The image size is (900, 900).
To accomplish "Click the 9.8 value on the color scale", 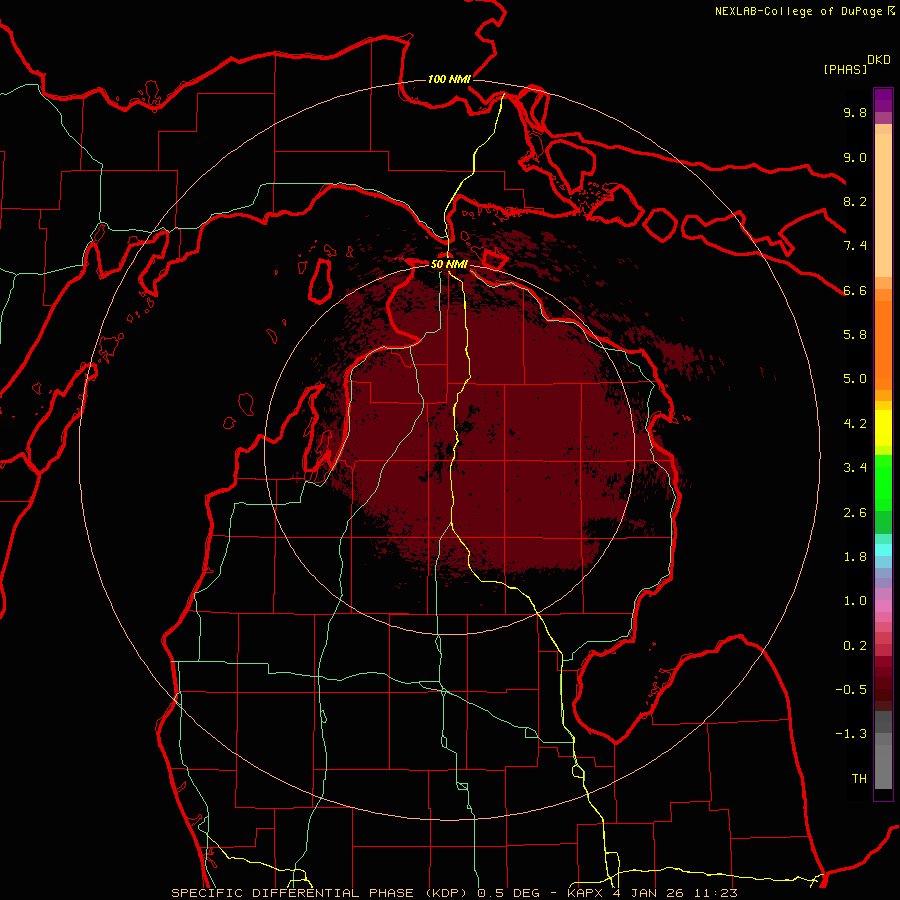I will click(x=855, y=113).
